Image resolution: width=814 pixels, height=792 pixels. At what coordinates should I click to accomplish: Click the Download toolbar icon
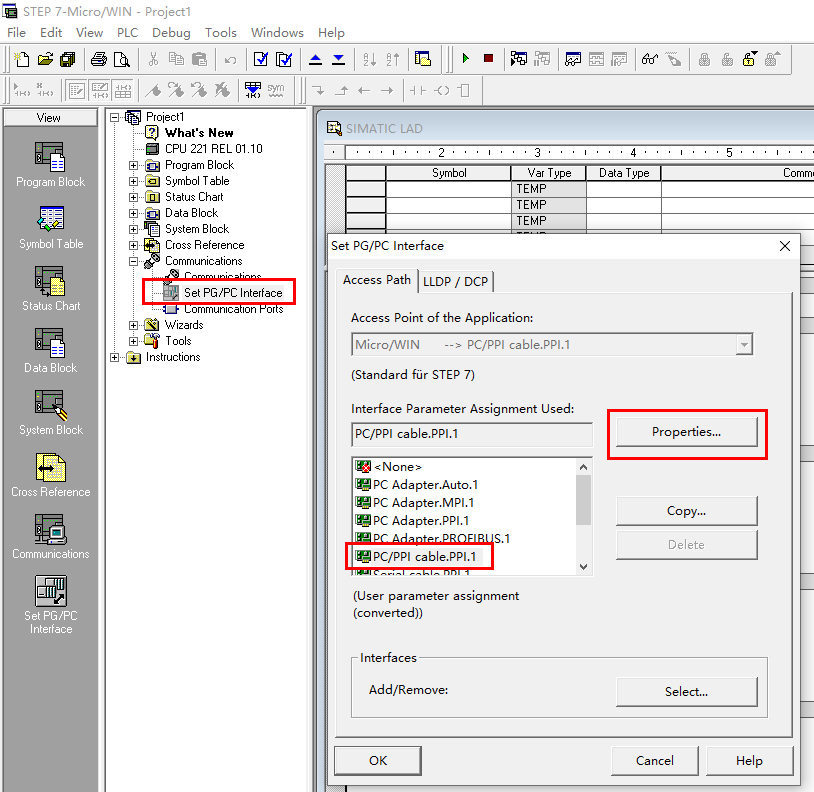pos(338,59)
